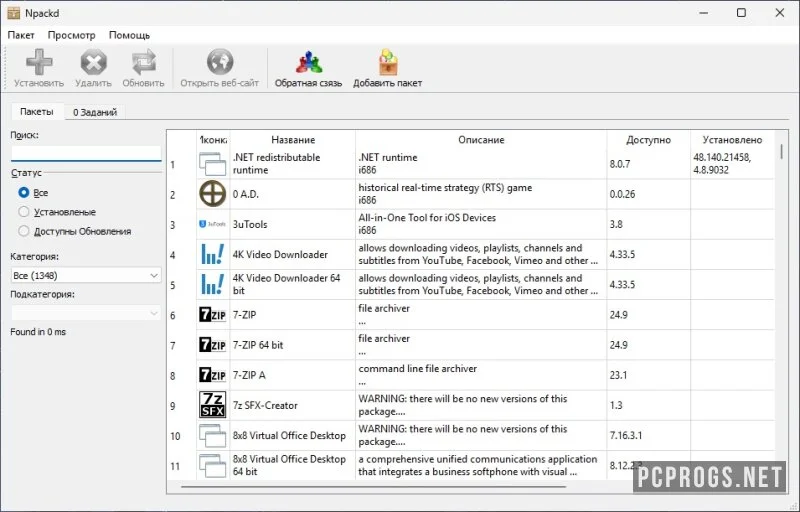Open the Пакет menu
800x512 pixels.
[x=21, y=35]
